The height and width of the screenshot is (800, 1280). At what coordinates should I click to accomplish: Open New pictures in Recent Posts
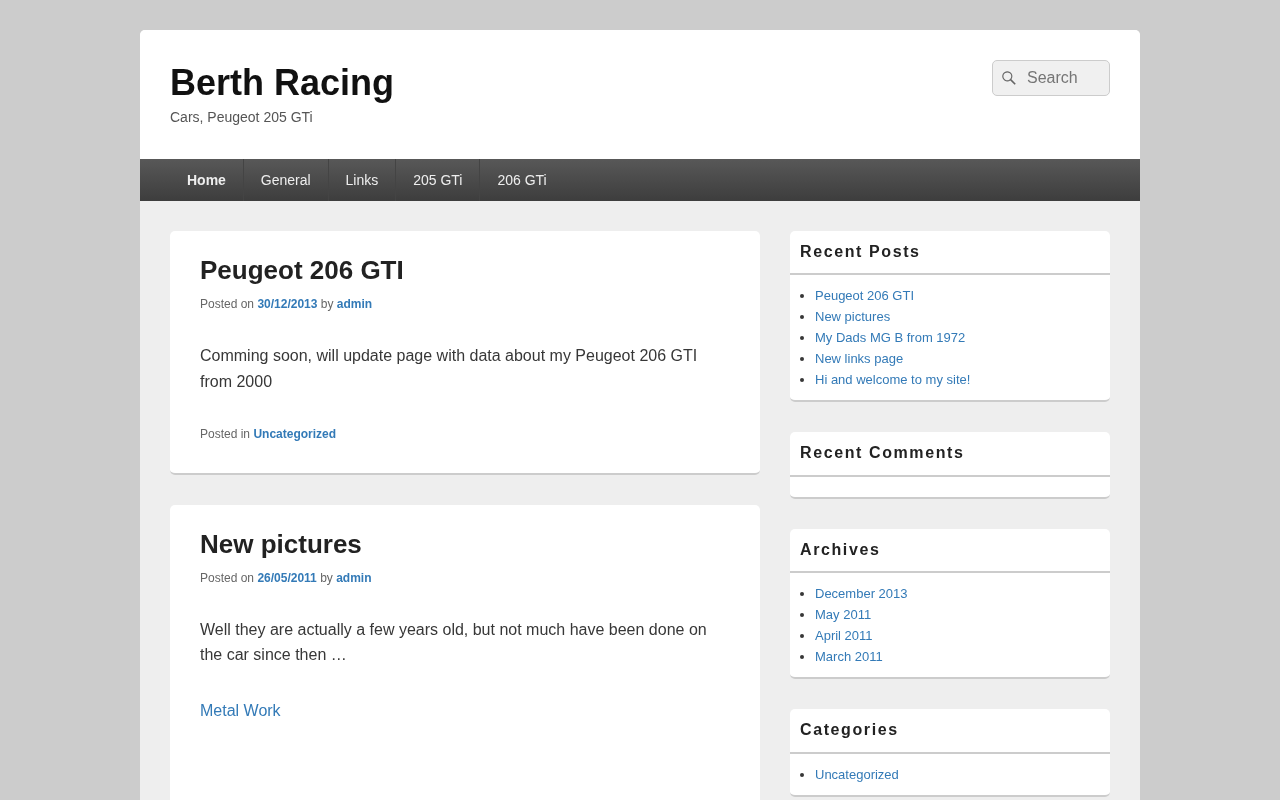click(852, 317)
